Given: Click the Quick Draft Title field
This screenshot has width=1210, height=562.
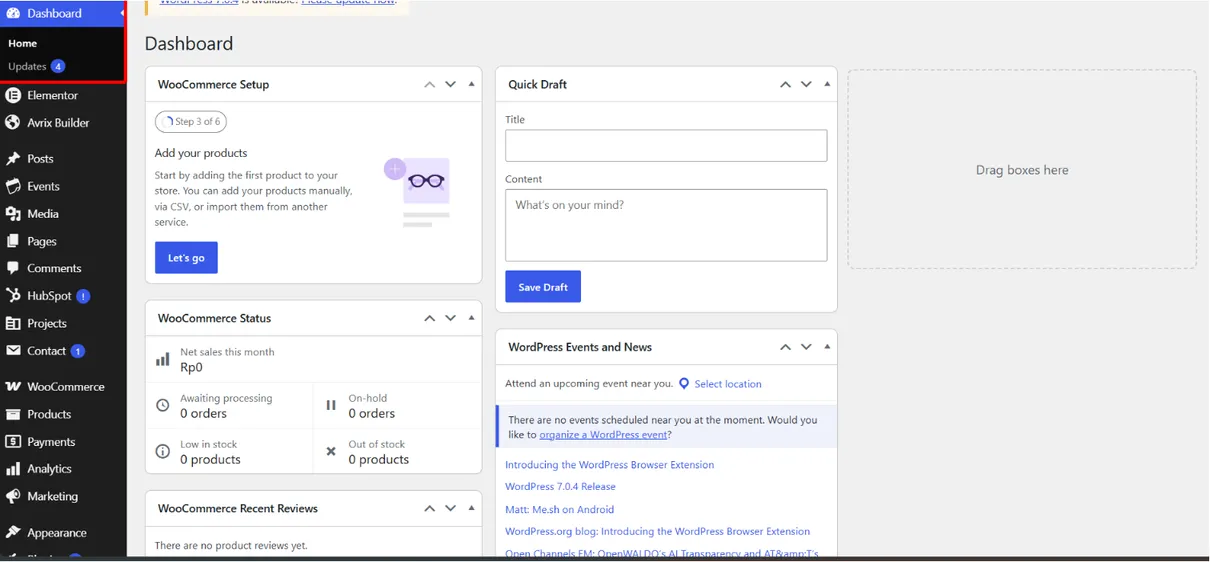Looking at the screenshot, I should click(x=666, y=145).
